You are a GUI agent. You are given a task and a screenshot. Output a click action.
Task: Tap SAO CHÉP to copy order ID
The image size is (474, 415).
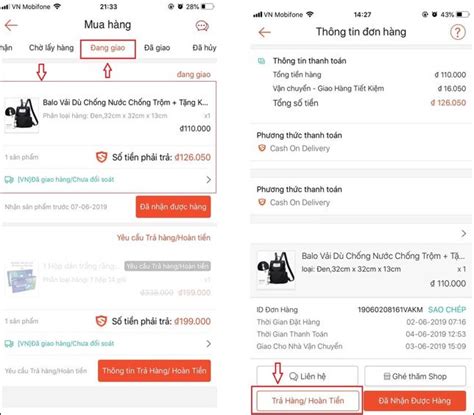point(447,310)
